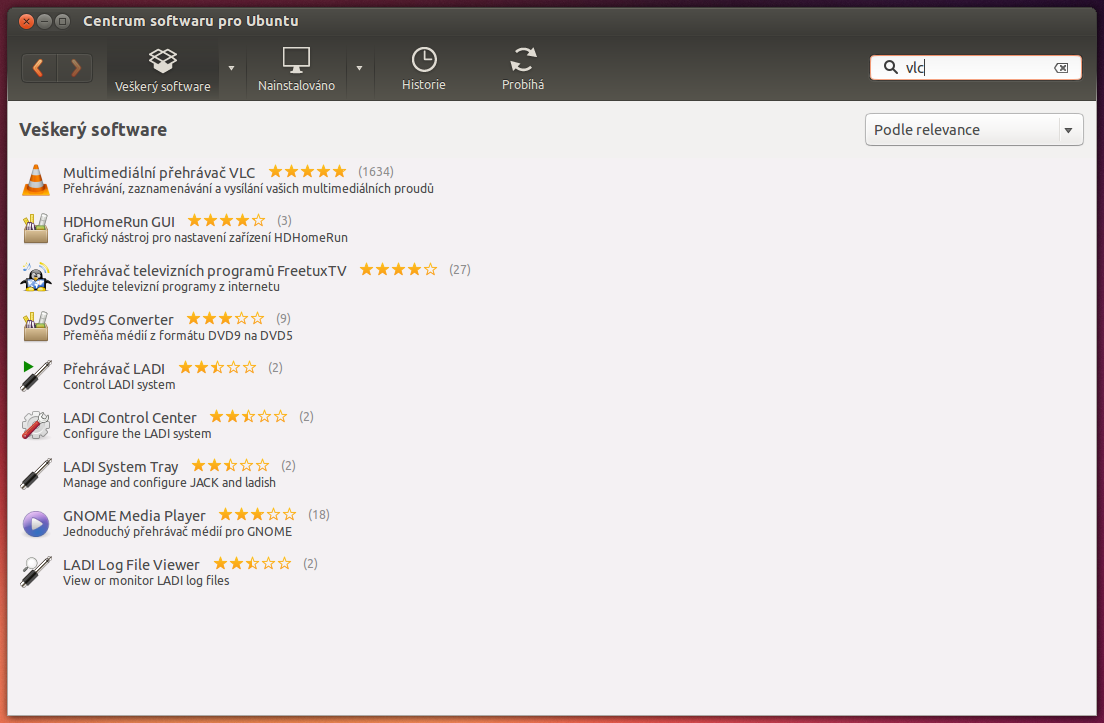Click the FreetuxTV star rating
1104x723 pixels.
pyautogui.click(x=399, y=270)
